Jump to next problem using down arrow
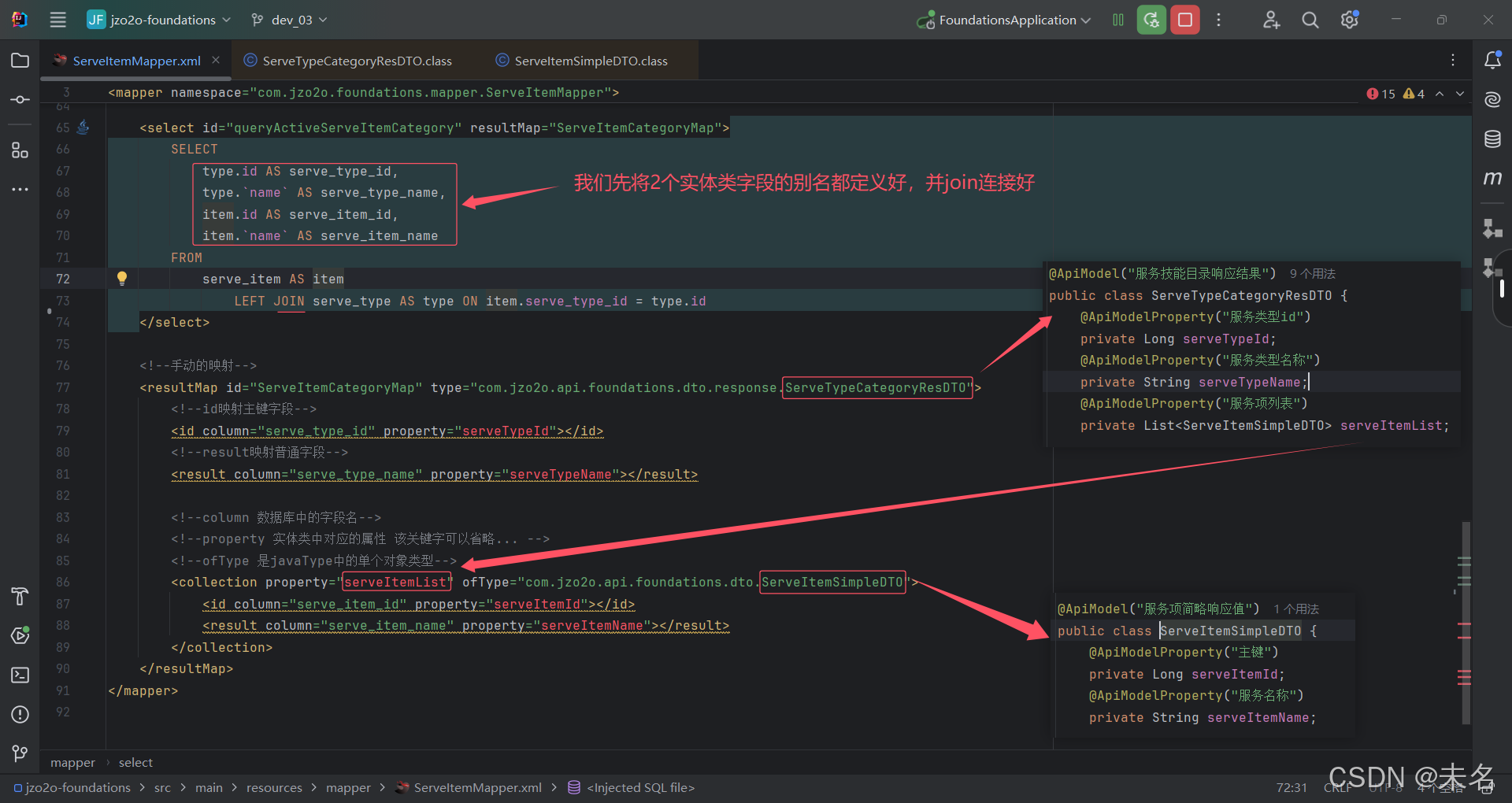The image size is (1512, 803). [x=1460, y=93]
